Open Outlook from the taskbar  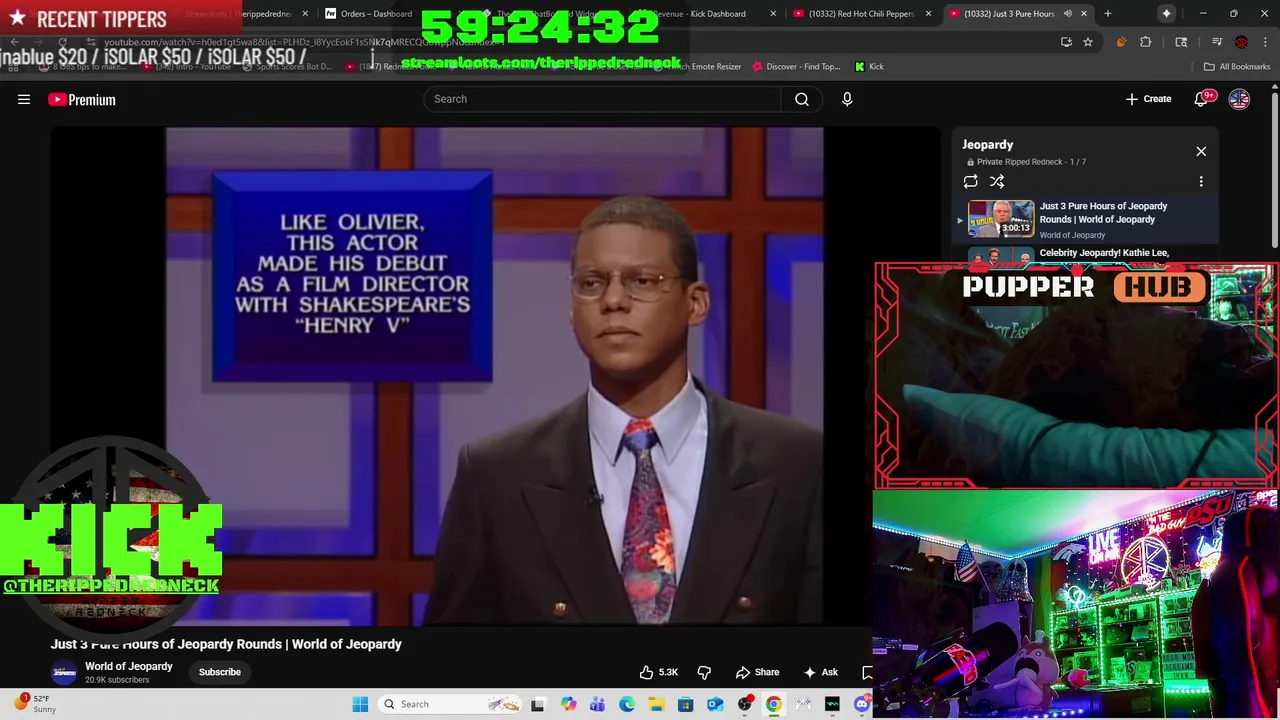coord(715,704)
